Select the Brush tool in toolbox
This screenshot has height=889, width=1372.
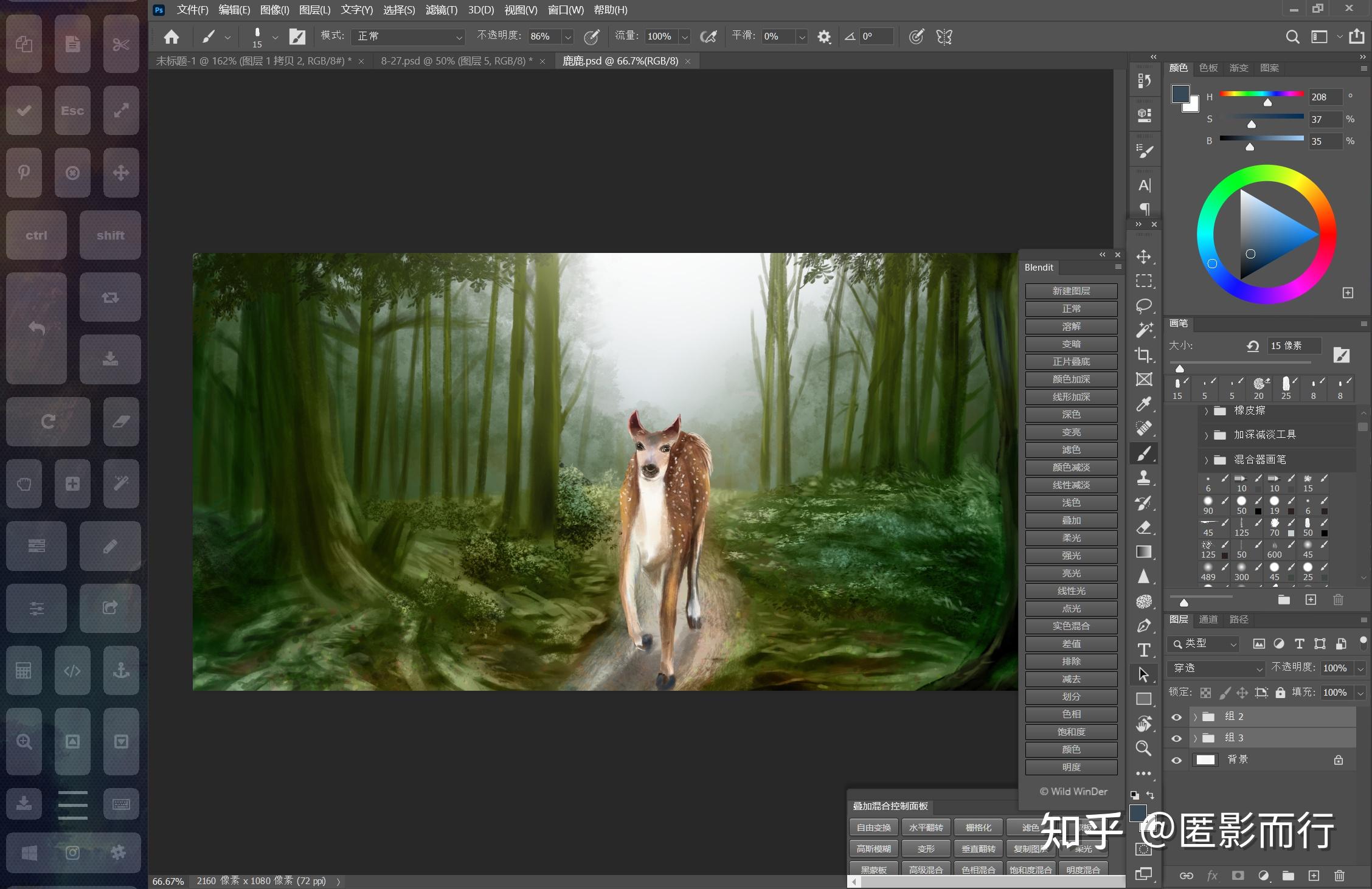1143,454
